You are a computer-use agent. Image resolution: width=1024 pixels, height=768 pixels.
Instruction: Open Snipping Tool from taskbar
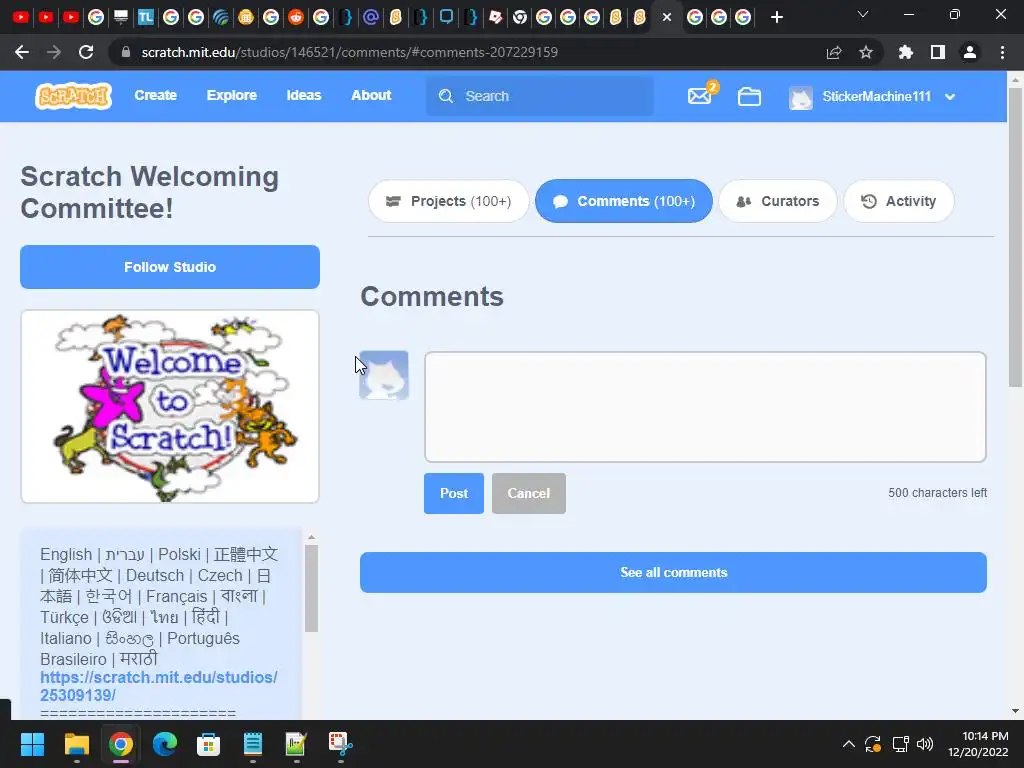[x=340, y=744]
